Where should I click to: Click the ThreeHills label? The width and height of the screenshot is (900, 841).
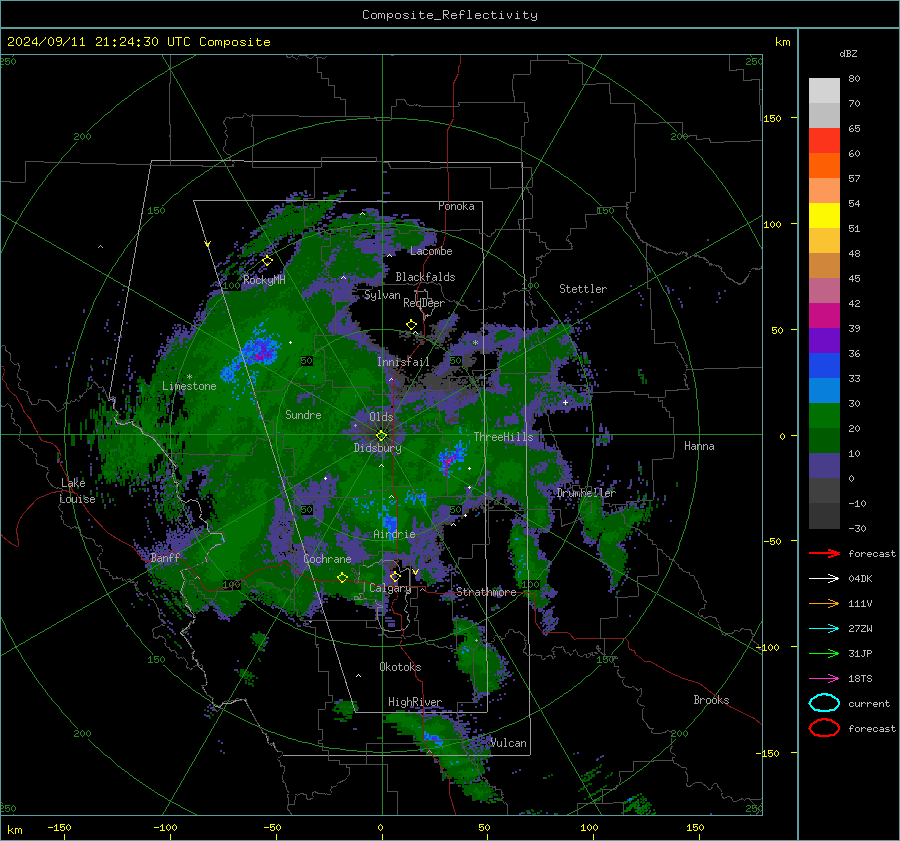click(x=503, y=437)
